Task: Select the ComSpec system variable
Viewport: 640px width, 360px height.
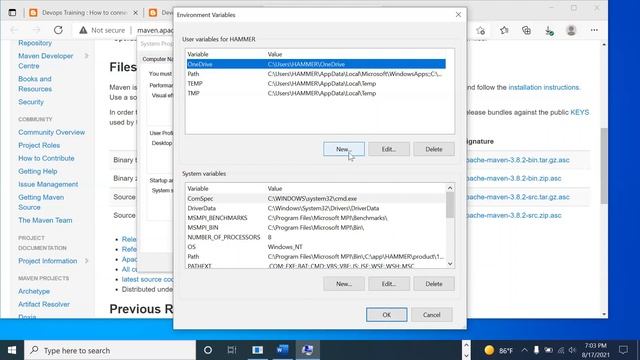Action: point(316,198)
